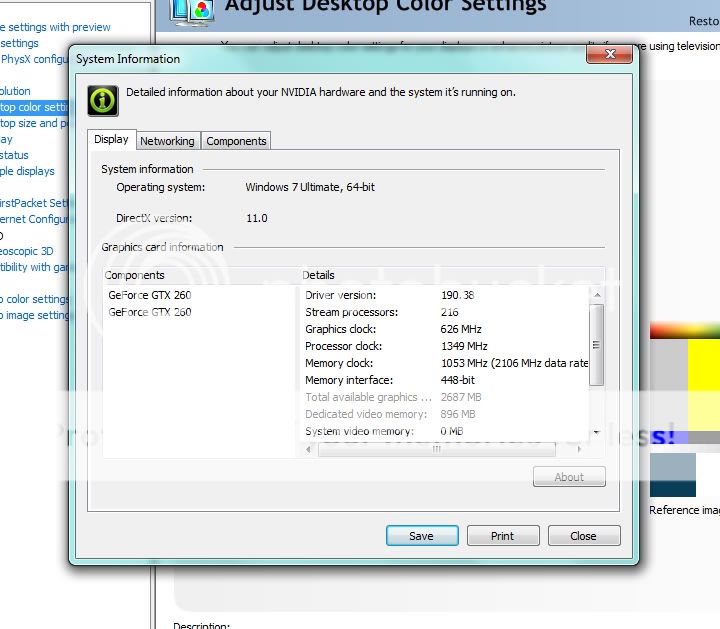Select the first GeForce GTX 260 entry
Screen dimensions: 720x629
150,295
